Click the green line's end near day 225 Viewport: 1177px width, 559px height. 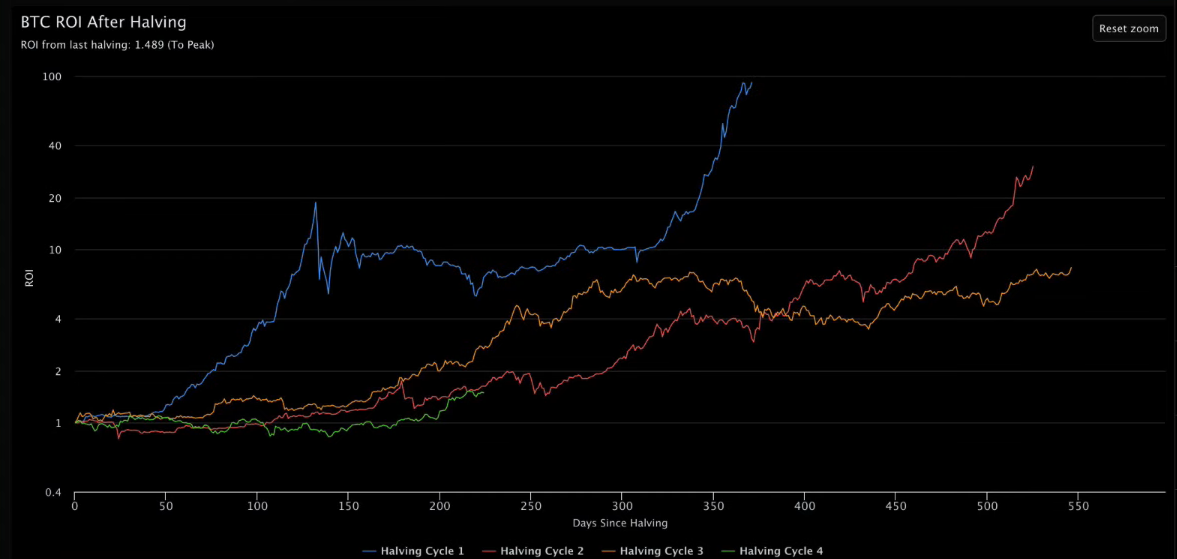pyautogui.click(x=484, y=392)
